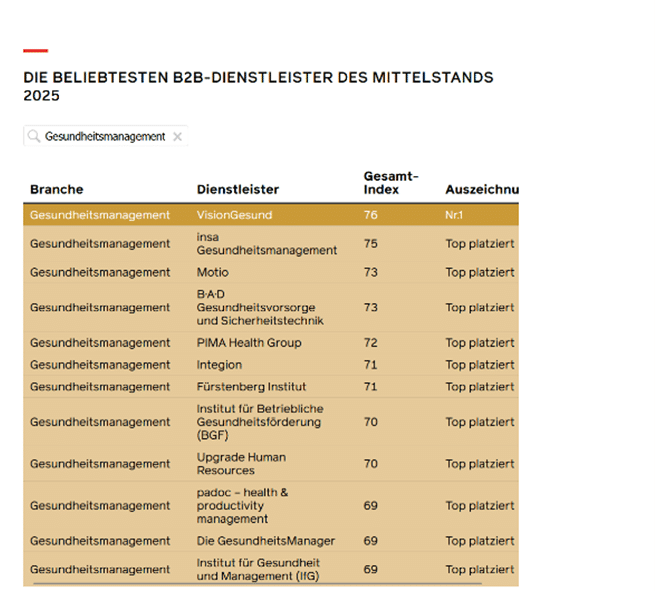Click Branche cell in the VisionGesund row

coord(100,215)
